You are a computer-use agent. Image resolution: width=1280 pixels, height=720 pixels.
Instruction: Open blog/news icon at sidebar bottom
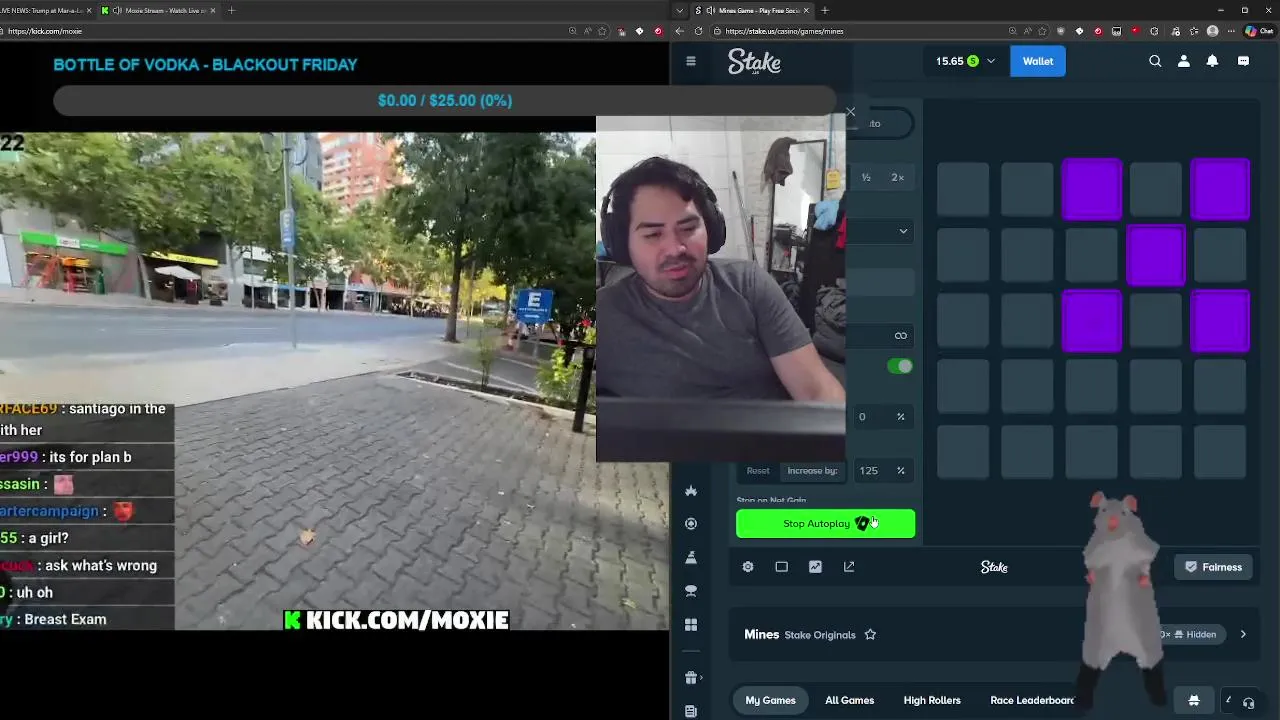tap(691, 711)
